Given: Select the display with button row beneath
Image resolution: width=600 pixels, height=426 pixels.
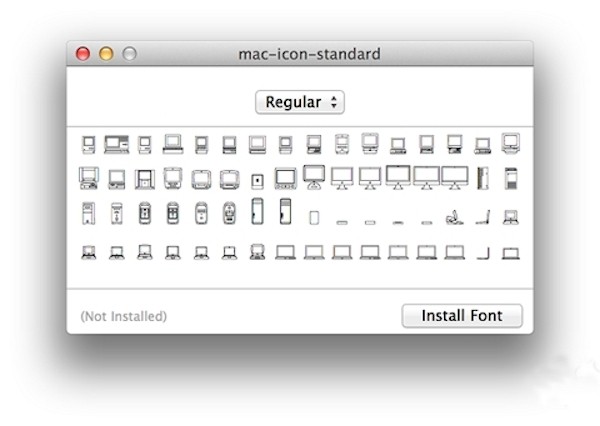Looking at the screenshot, I should click(x=285, y=179).
